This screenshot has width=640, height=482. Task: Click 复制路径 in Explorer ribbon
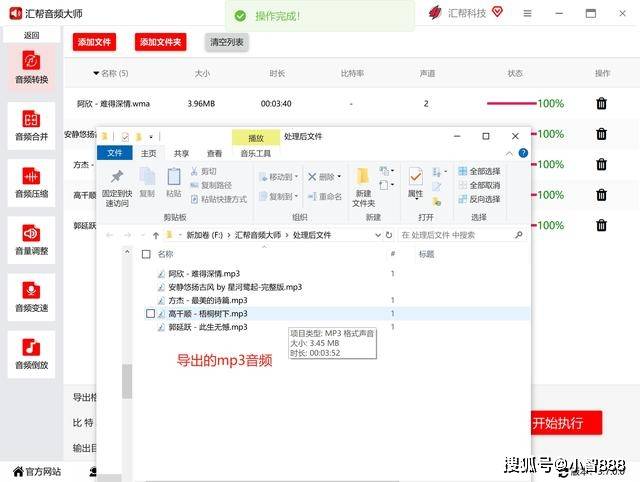211,185
